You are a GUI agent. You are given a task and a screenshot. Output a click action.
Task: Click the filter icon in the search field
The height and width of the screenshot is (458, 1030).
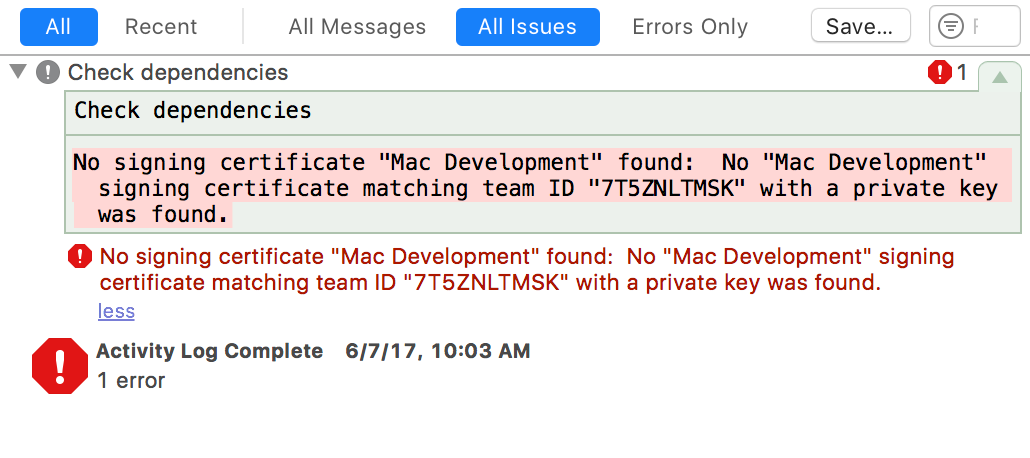pyautogui.click(x=951, y=27)
